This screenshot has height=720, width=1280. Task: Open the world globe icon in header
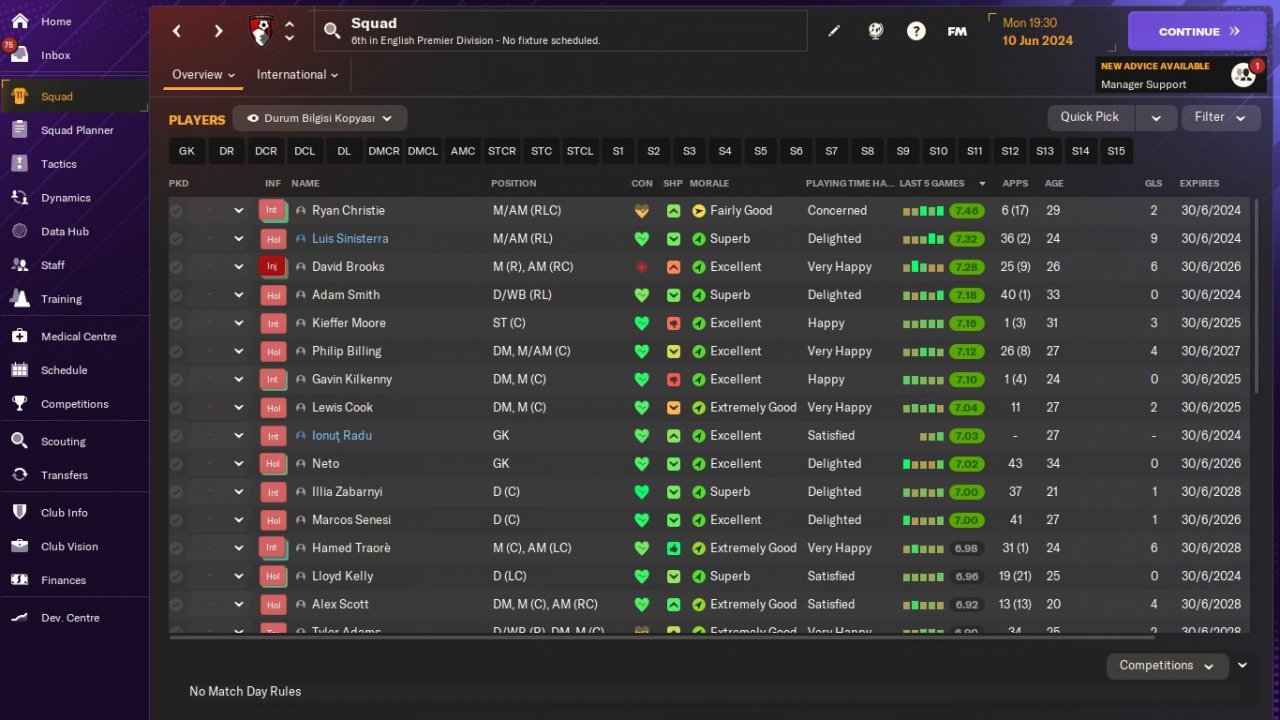click(876, 31)
